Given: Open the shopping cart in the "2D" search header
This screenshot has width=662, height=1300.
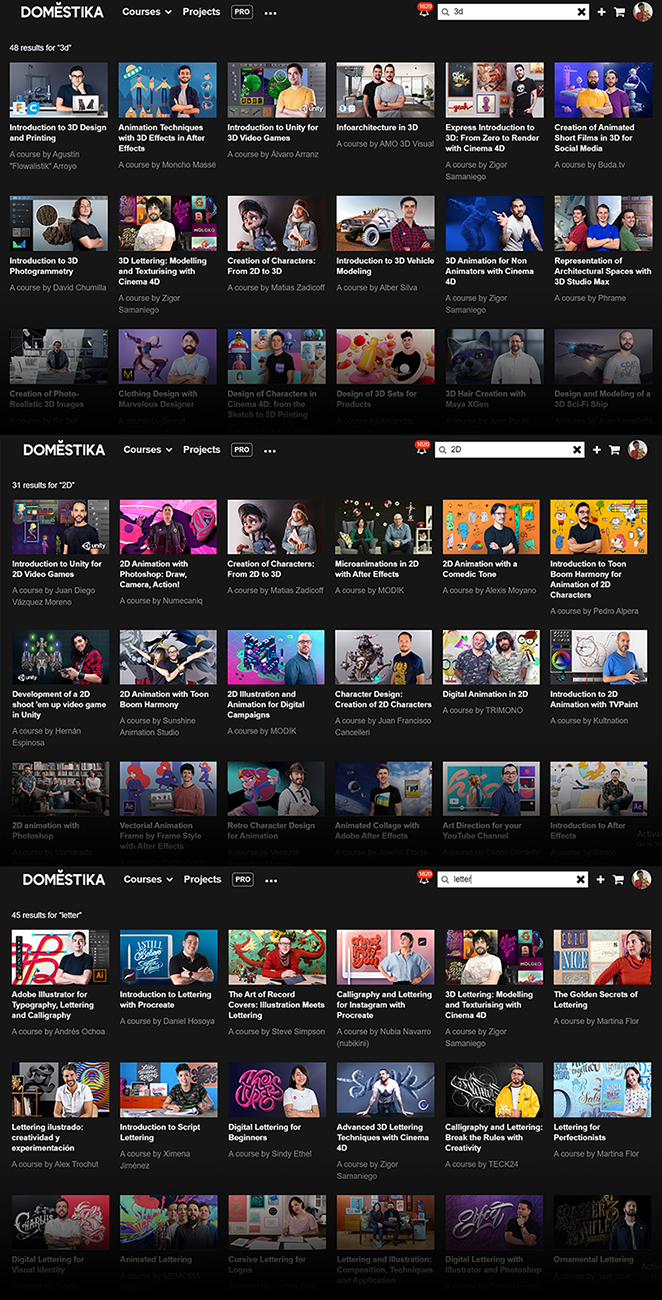Looking at the screenshot, I should point(617,450).
